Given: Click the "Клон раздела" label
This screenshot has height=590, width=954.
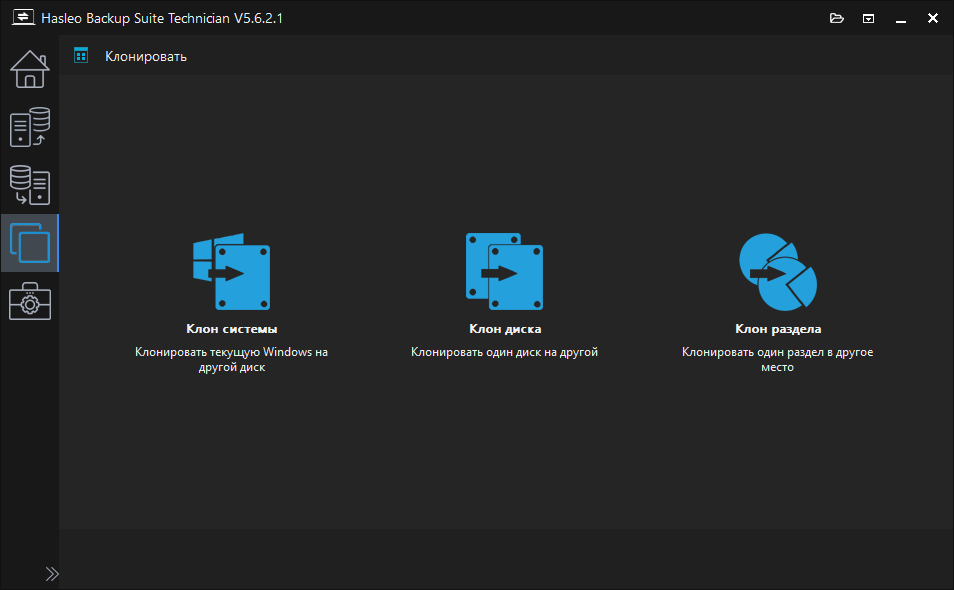Looking at the screenshot, I should coord(777,329).
